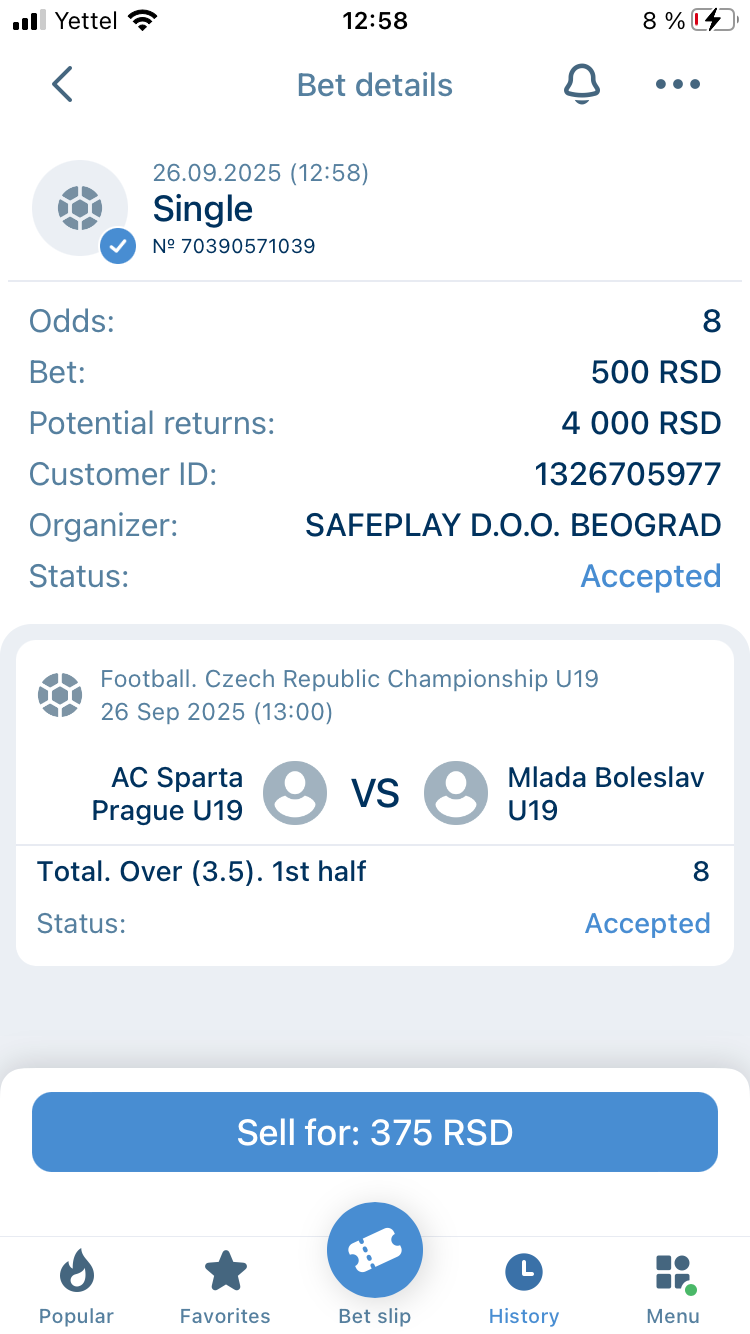Viewport: 750px width, 1334px height.
Task: Switch to the History tab
Action: (524, 1287)
